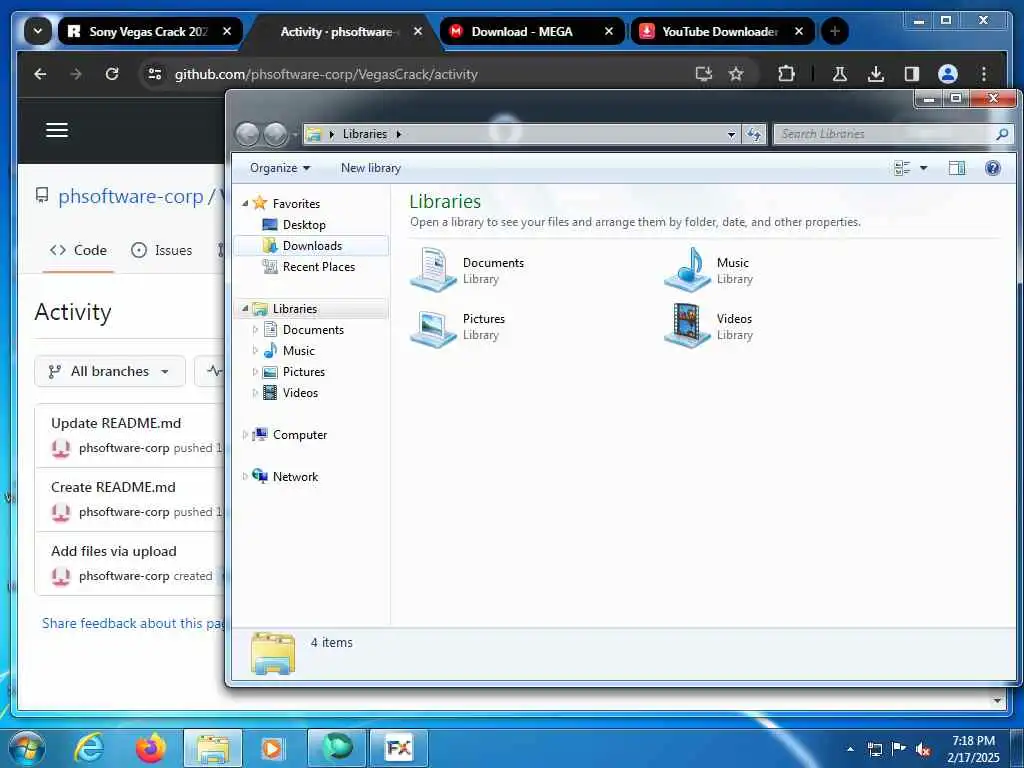
Task: Expand Music node in navigation tree
Action: [255, 351]
